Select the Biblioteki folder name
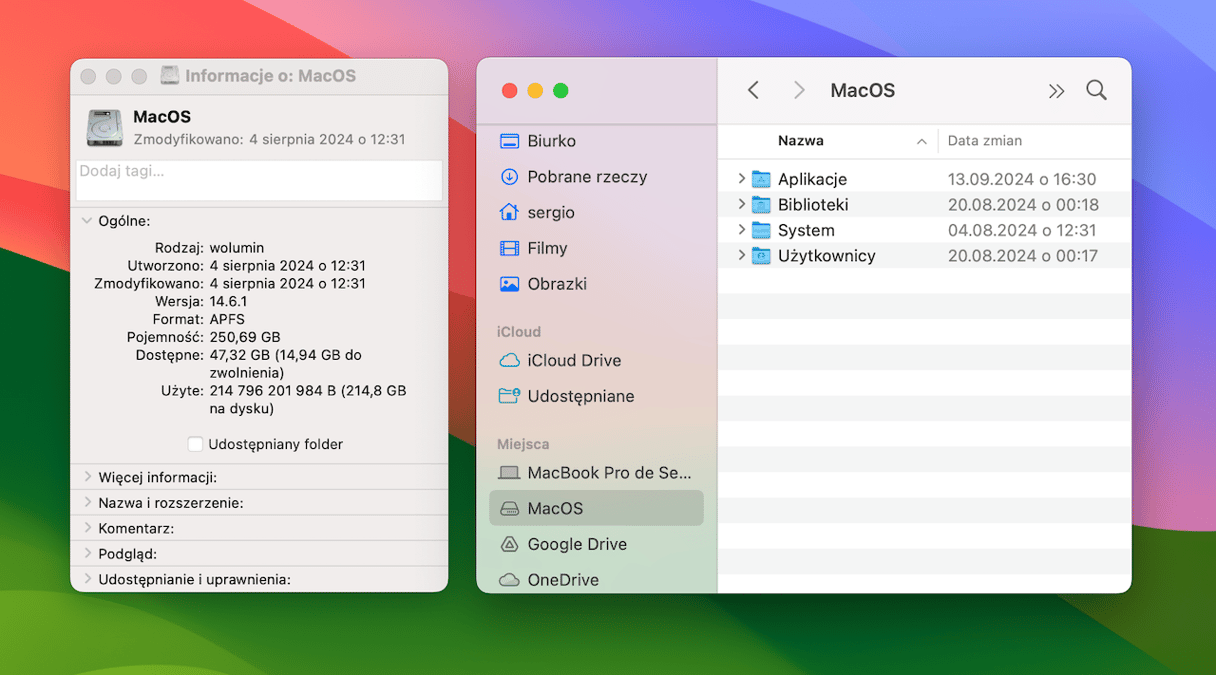1216x675 pixels. click(x=813, y=205)
